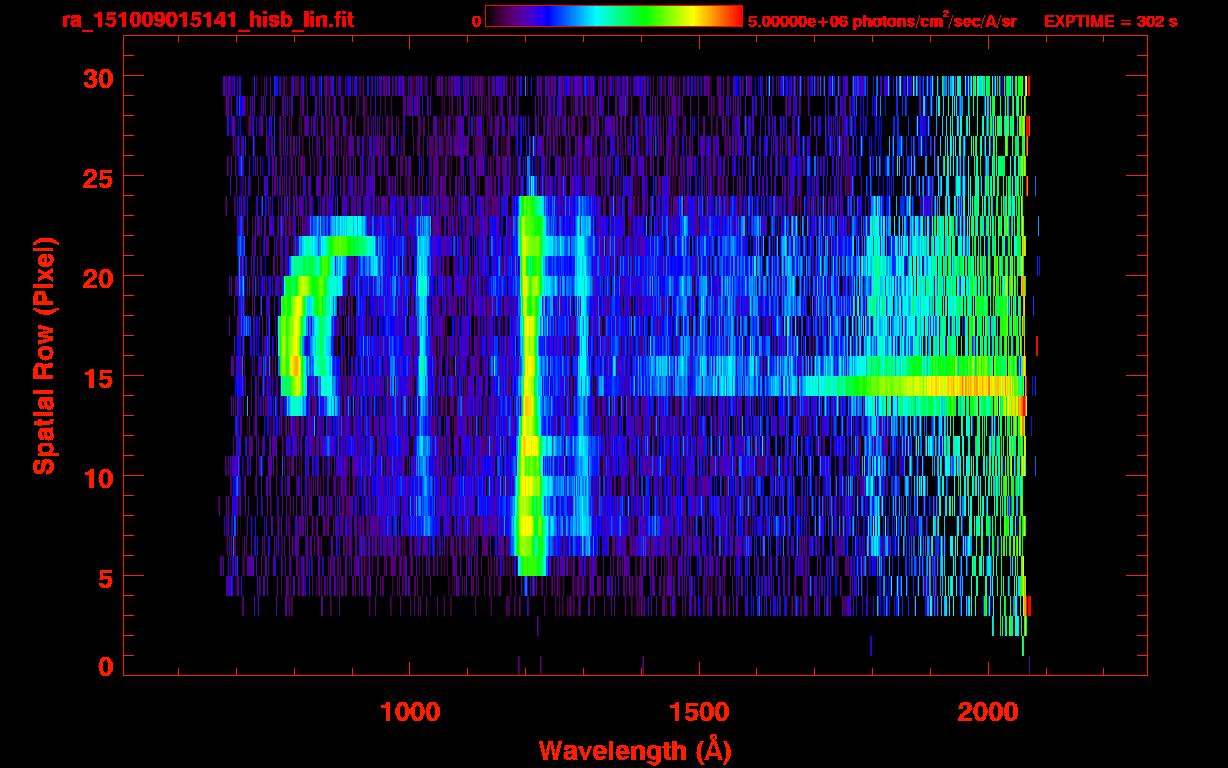1228x768 pixels.
Task: Click the spatial row tick label 15
Action: pyautogui.click(x=99, y=377)
